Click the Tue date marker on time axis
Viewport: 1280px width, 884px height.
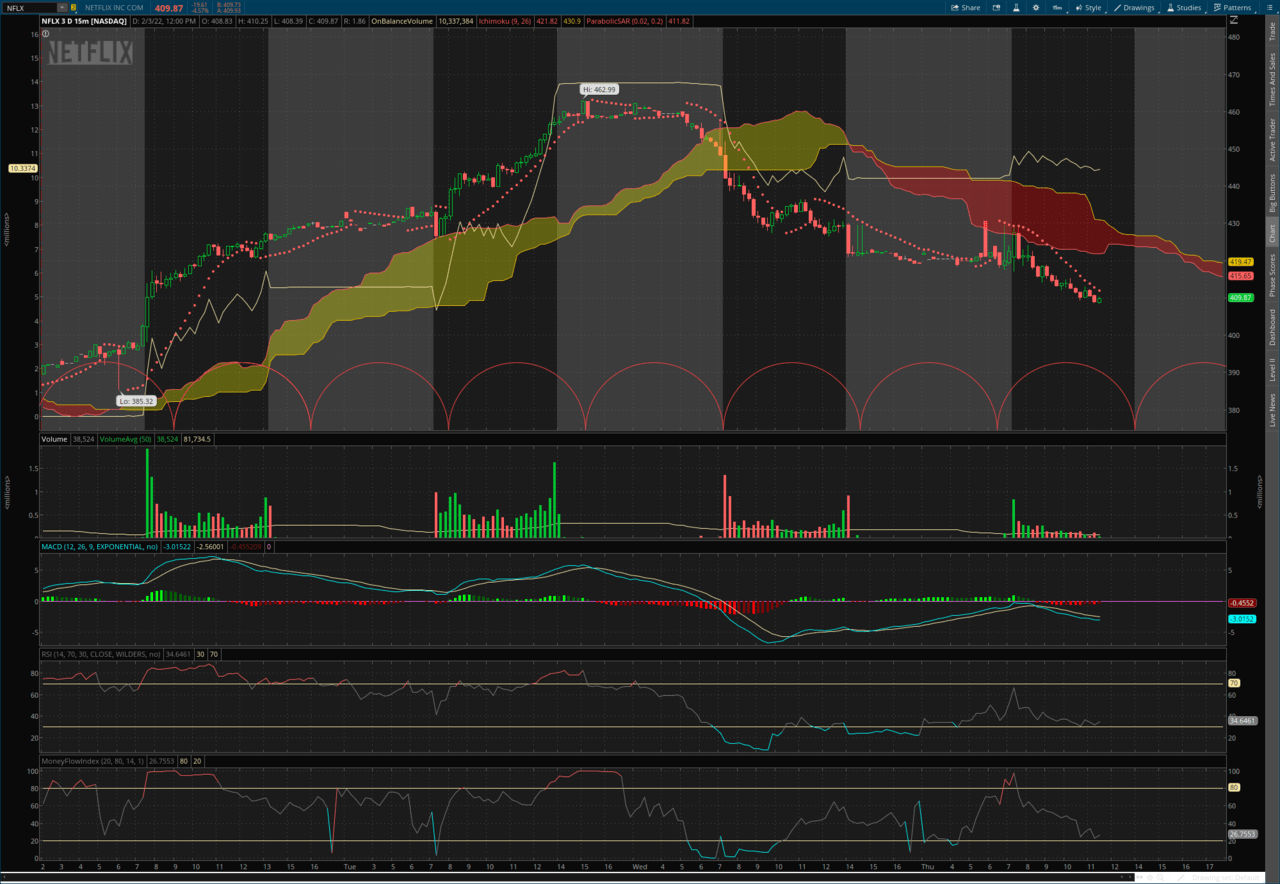pyautogui.click(x=348, y=867)
